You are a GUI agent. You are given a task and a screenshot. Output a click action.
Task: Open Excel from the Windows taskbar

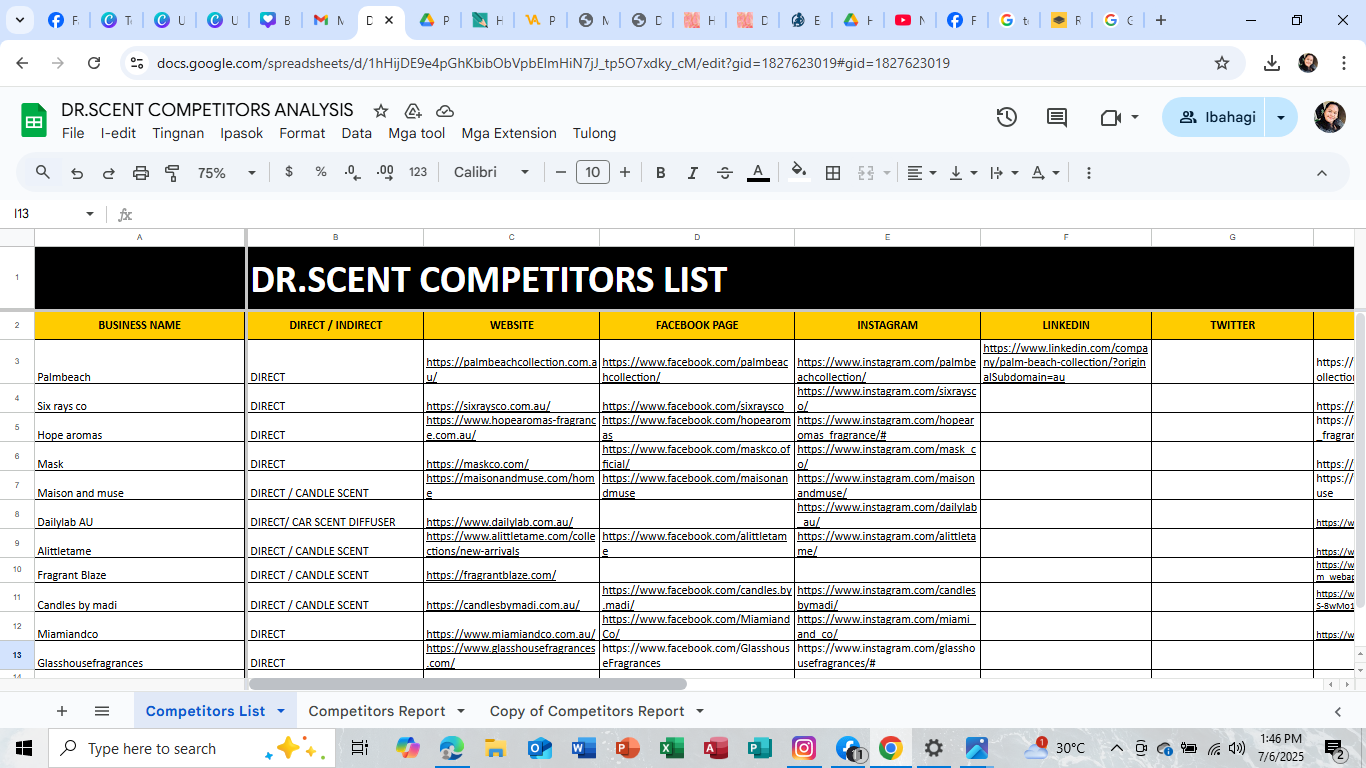671,748
